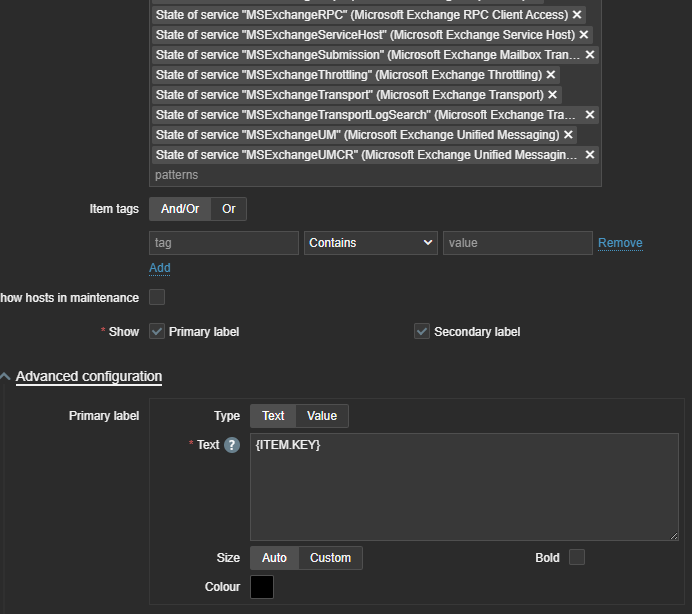Click the Advanced configuration heading link

click(x=89, y=376)
